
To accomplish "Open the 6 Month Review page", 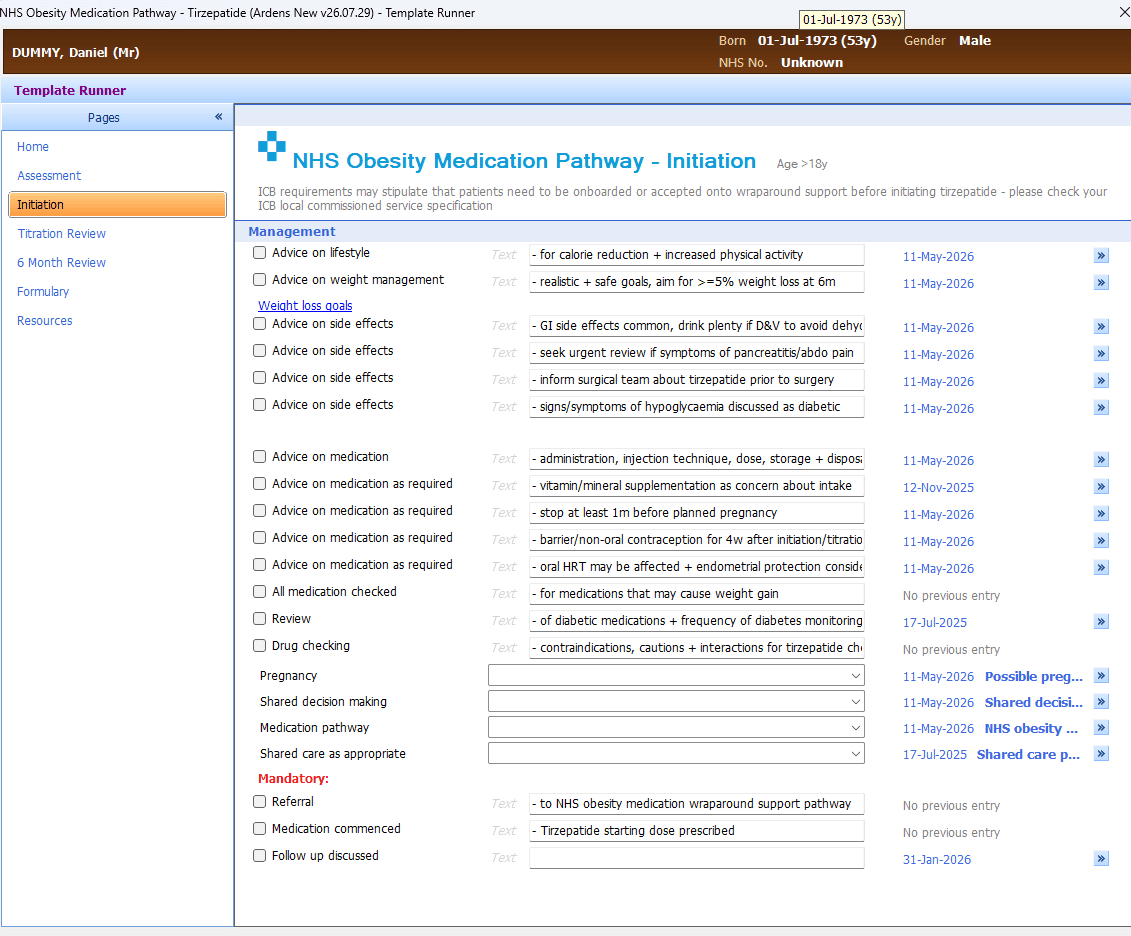I will 61,262.
